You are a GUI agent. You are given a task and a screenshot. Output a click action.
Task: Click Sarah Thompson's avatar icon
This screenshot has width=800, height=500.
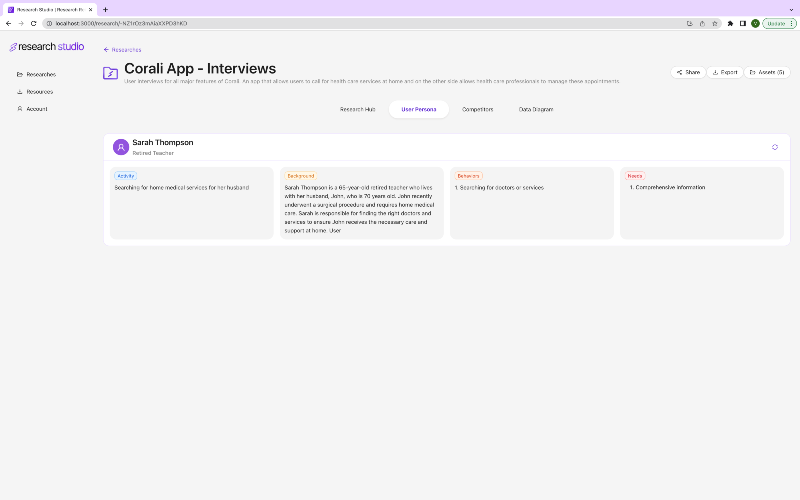[121, 147]
